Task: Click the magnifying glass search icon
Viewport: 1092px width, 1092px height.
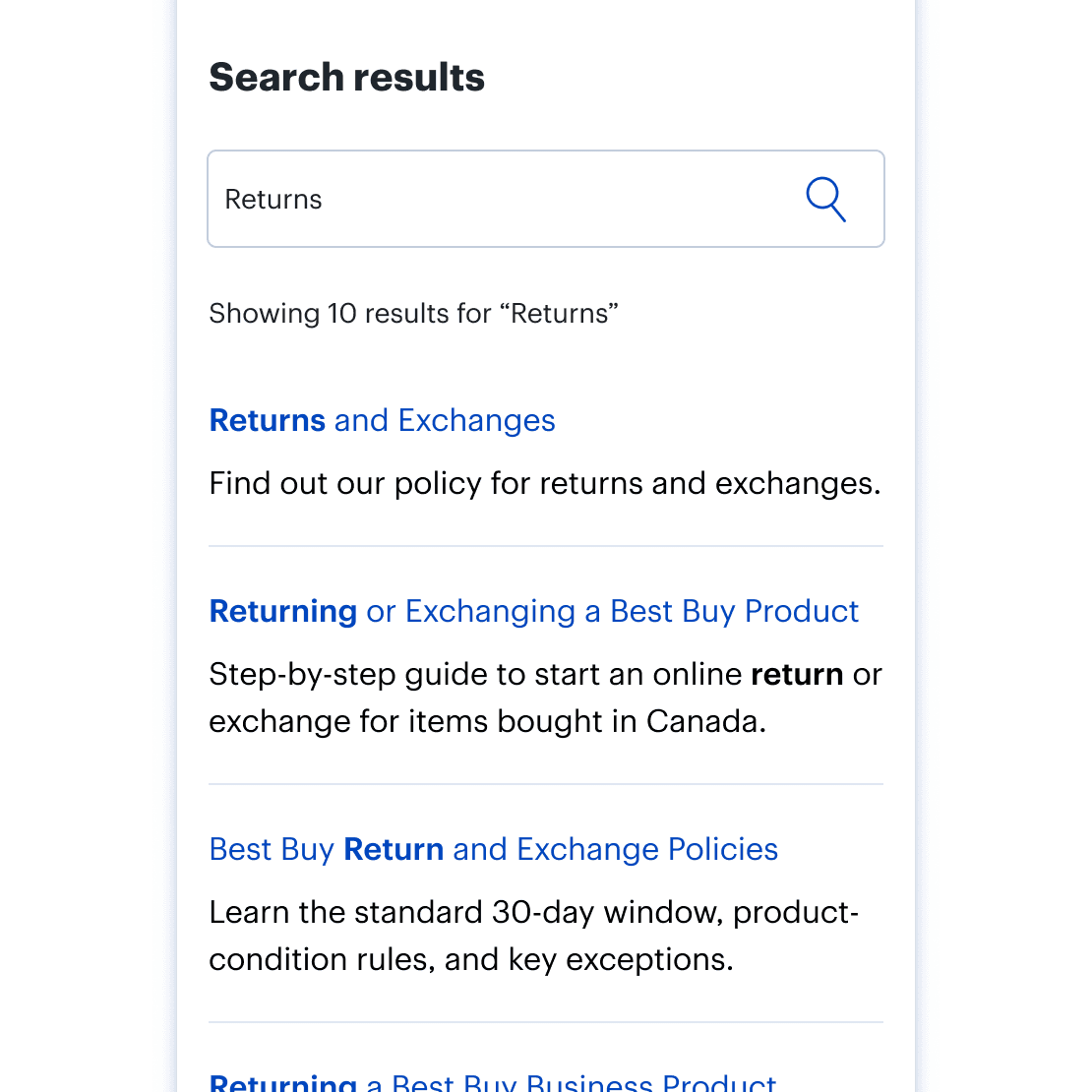Action: point(825,200)
